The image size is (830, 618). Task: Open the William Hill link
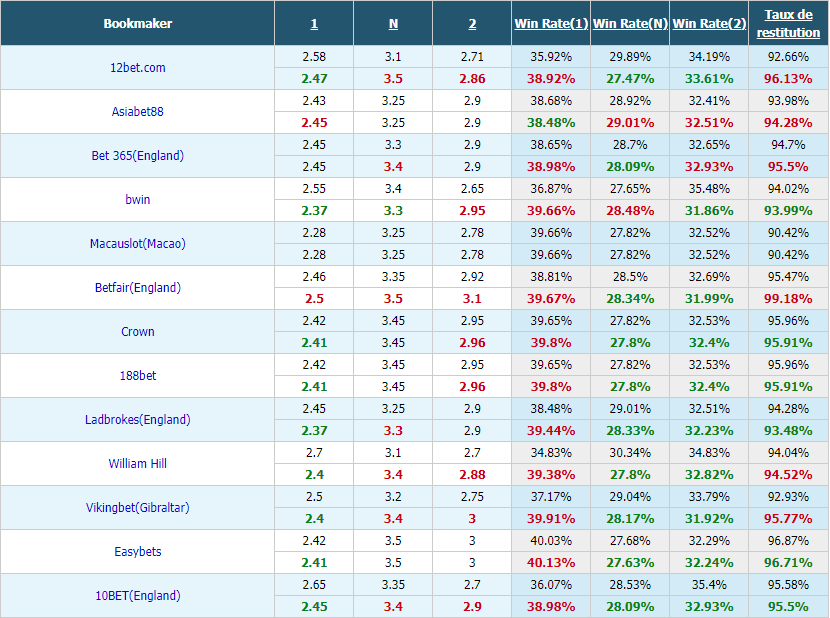click(x=138, y=463)
